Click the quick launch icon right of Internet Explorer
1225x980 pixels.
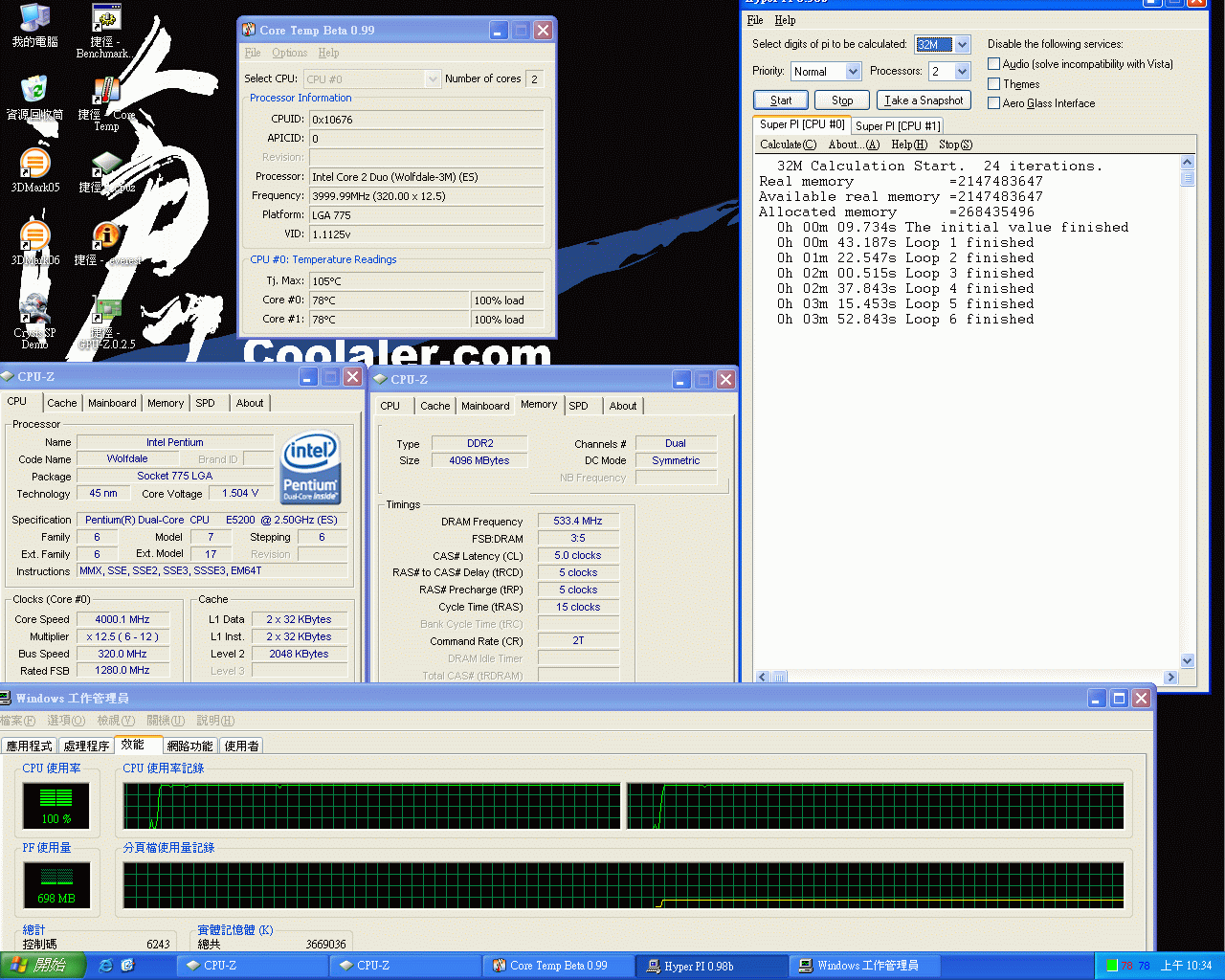click(127, 966)
